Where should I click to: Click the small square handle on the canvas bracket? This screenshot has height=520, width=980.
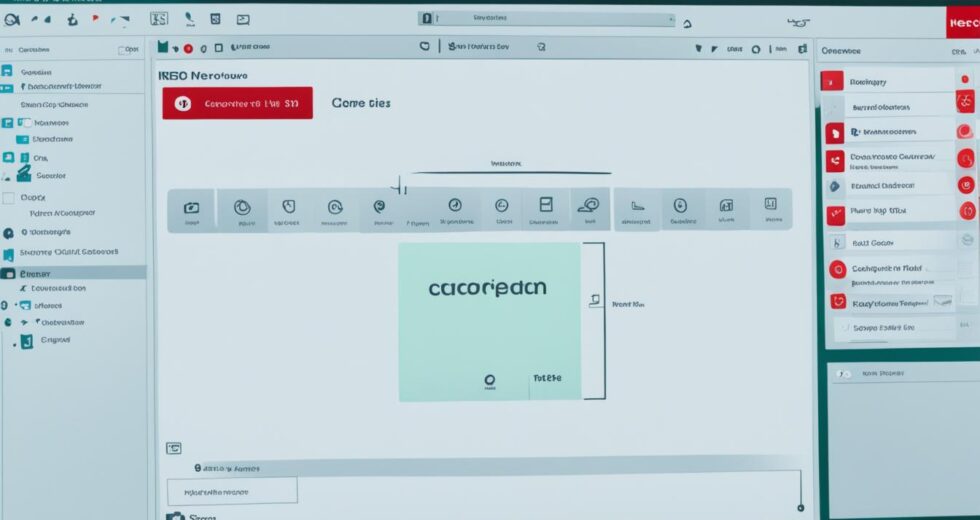click(595, 300)
